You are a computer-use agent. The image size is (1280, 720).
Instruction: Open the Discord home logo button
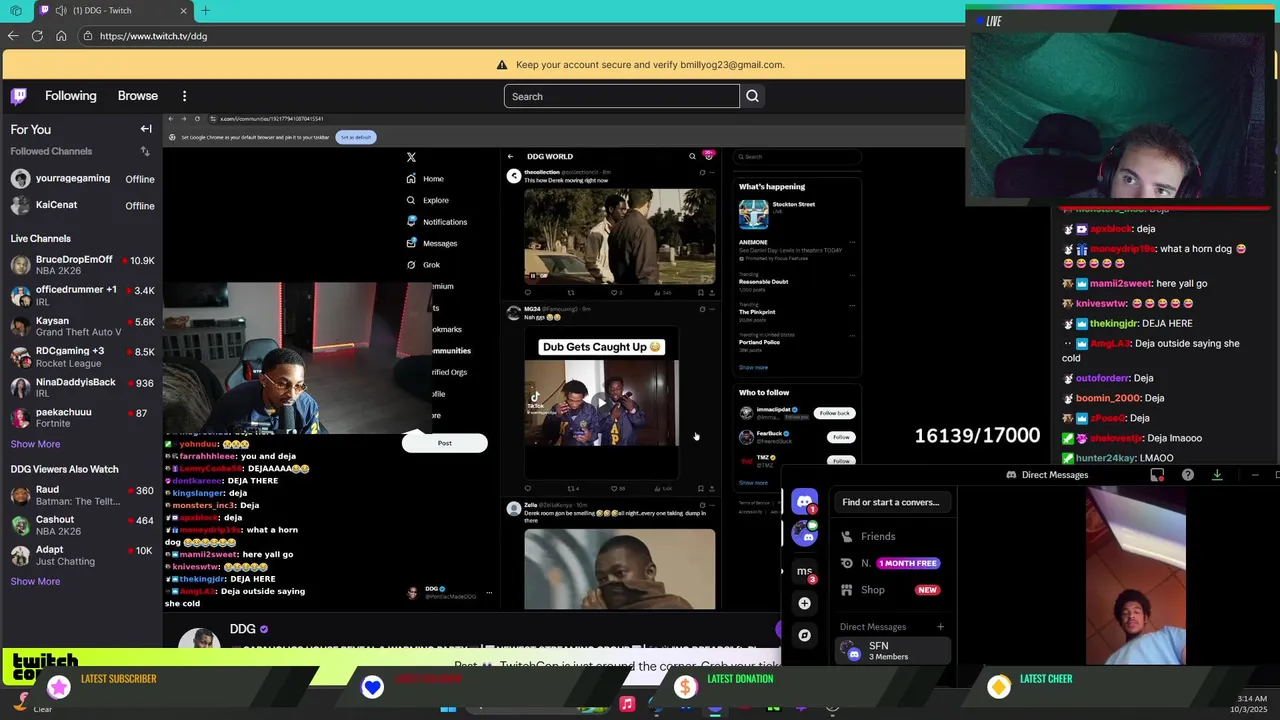804,501
